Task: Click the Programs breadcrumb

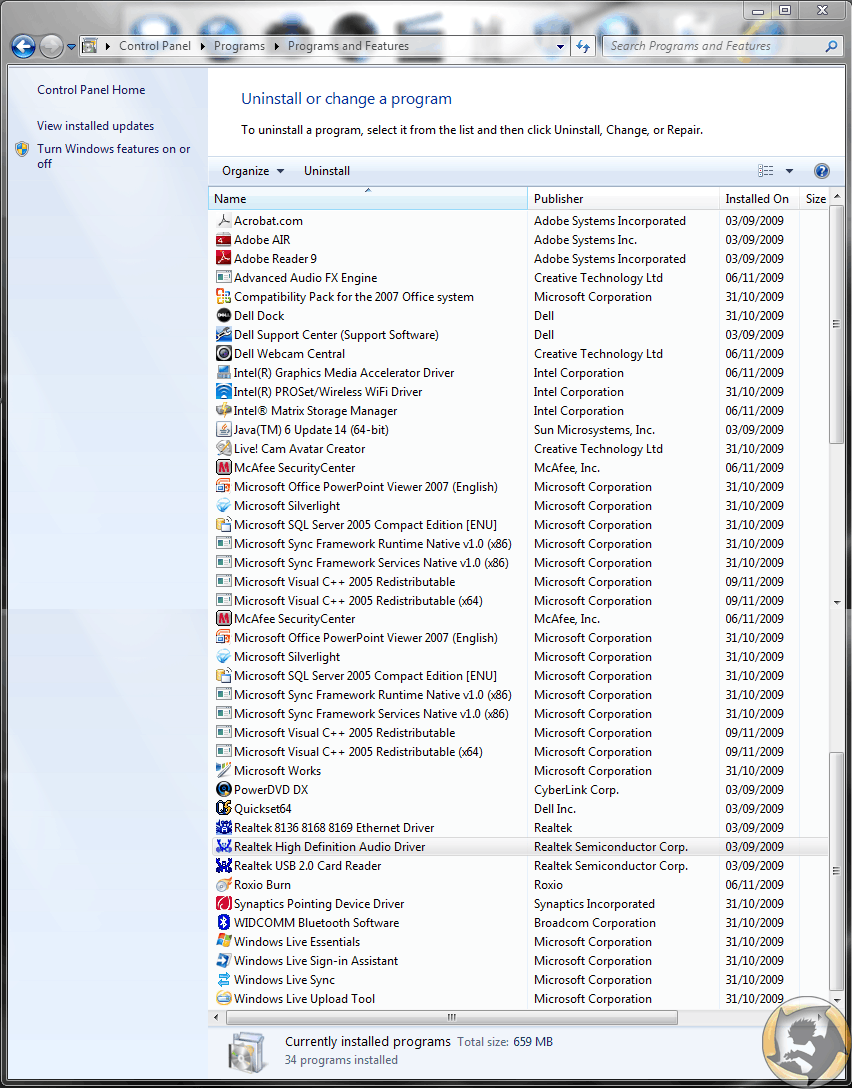Action: pos(240,46)
